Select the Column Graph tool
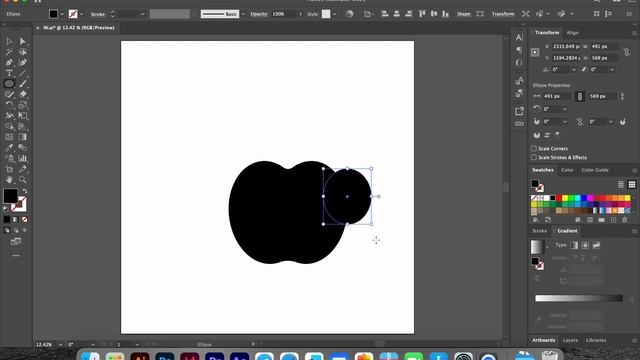The height and width of the screenshot is (360, 640). coord(23,158)
